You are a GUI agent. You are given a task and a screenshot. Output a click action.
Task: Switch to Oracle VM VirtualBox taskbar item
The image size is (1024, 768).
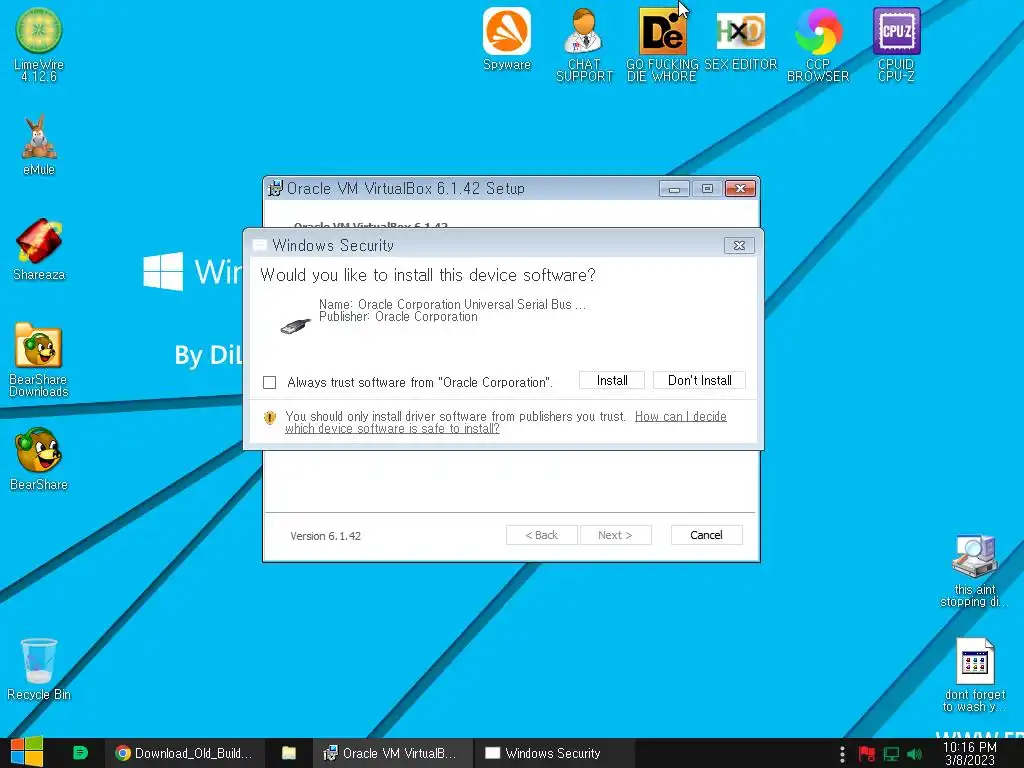coord(391,753)
